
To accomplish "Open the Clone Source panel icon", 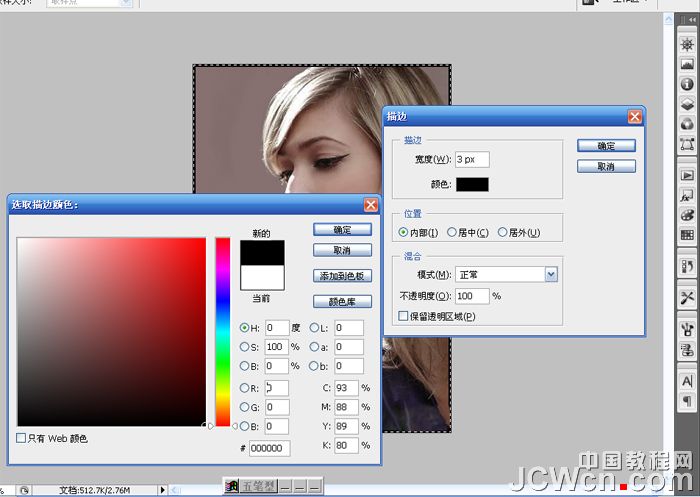I will click(x=687, y=349).
